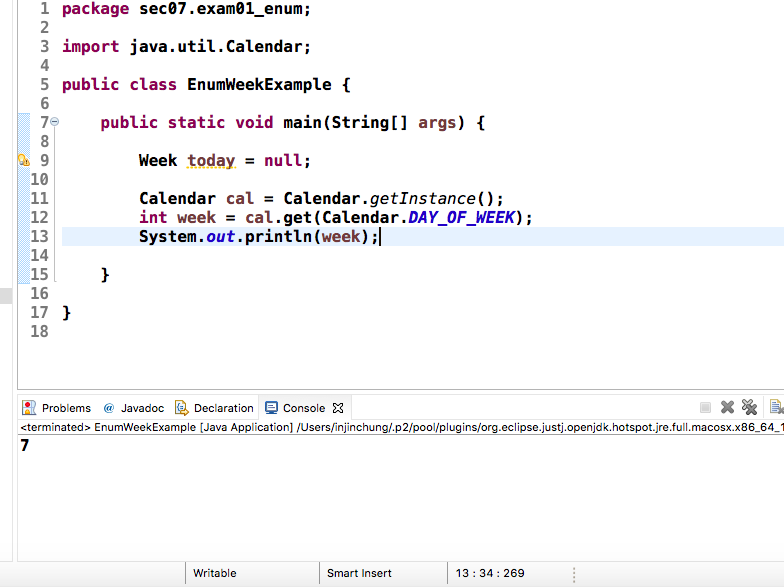Click 'int' keyword on line 12

coord(153,218)
